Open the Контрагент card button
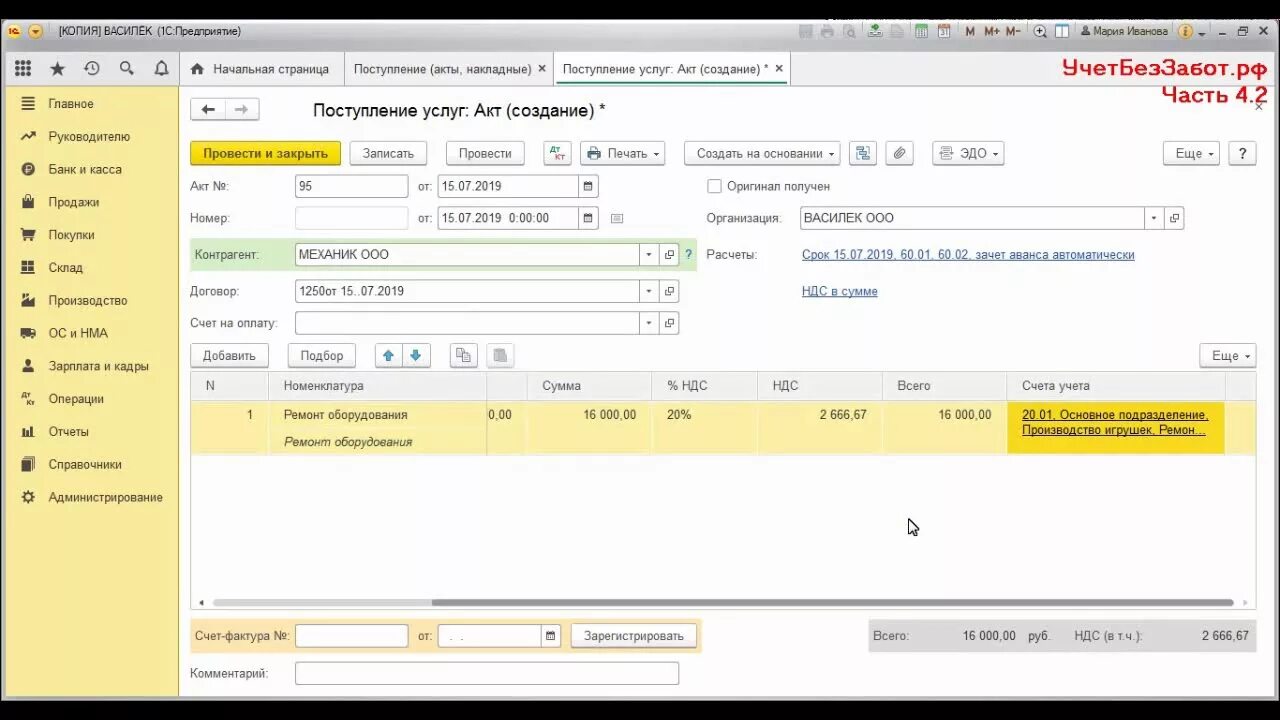 [x=670, y=255]
